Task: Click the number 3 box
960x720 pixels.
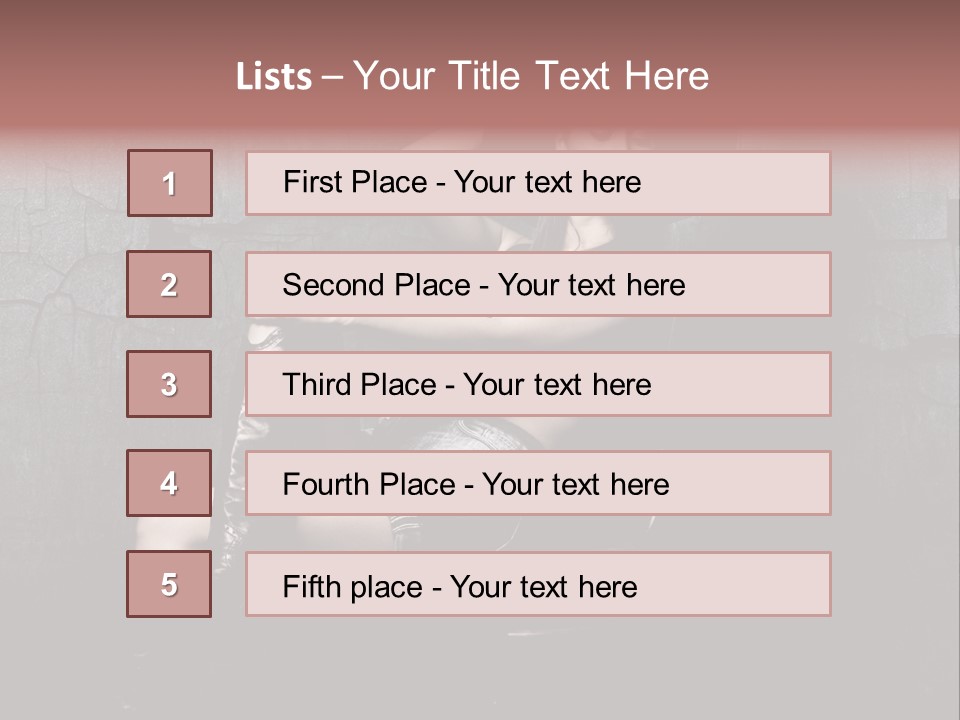Action: click(169, 384)
